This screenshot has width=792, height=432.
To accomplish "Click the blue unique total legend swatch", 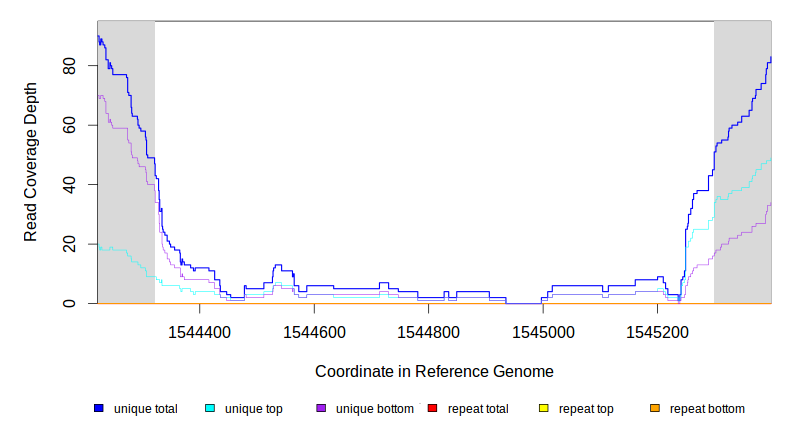I will [x=99, y=409].
